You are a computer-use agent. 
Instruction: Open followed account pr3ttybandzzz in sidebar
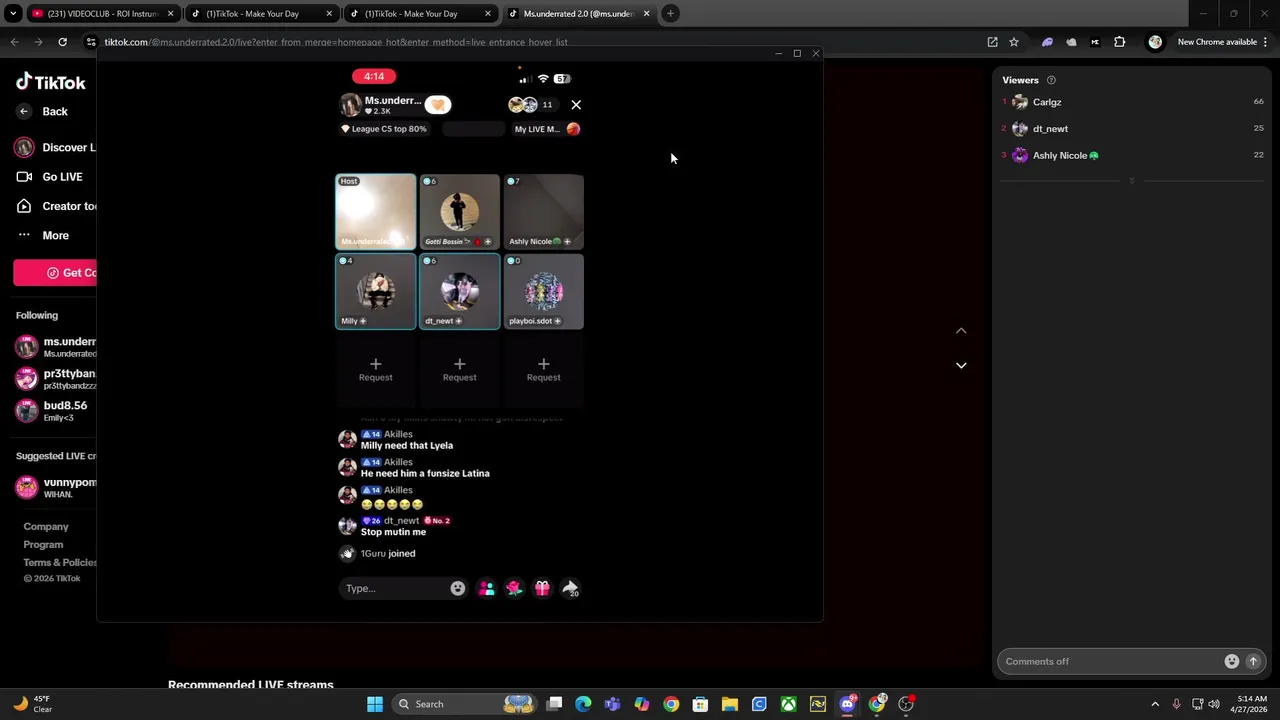[x=56, y=379]
